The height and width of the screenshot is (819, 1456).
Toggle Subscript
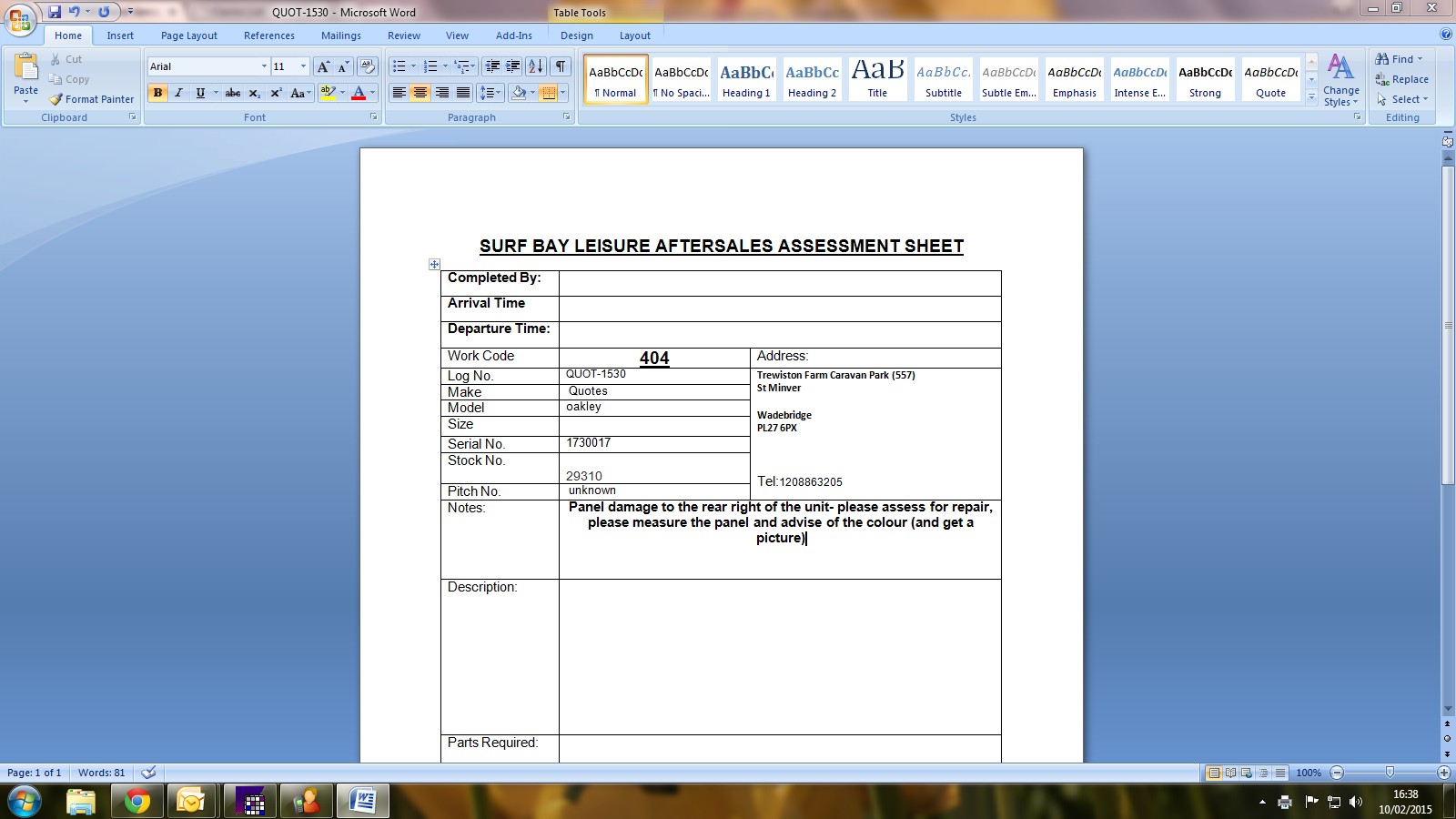(x=255, y=93)
